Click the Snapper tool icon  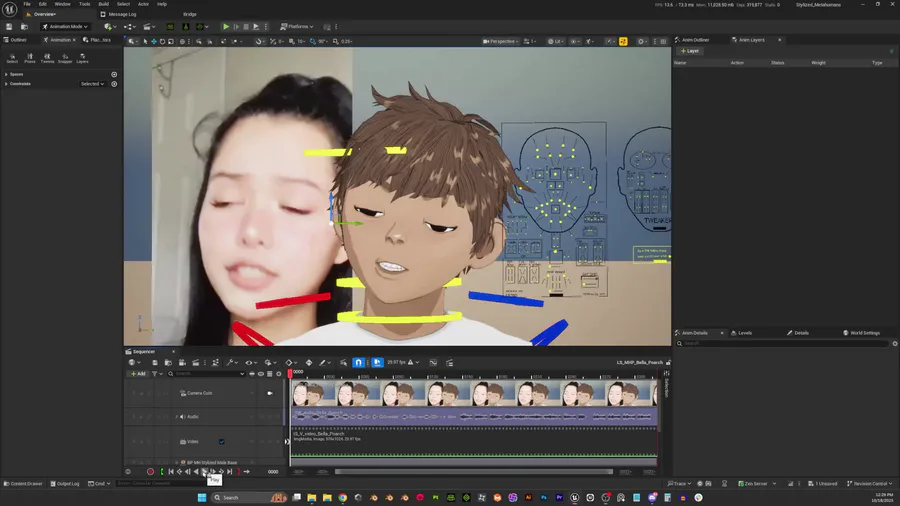[x=65, y=58]
